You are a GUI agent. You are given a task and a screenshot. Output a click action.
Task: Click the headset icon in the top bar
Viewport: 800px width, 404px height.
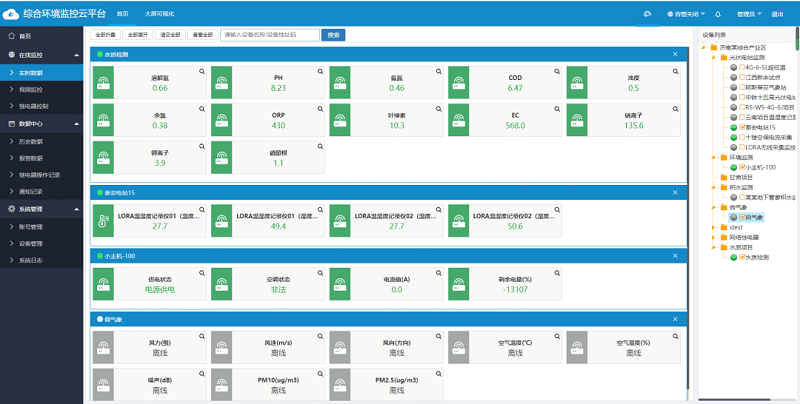click(648, 14)
